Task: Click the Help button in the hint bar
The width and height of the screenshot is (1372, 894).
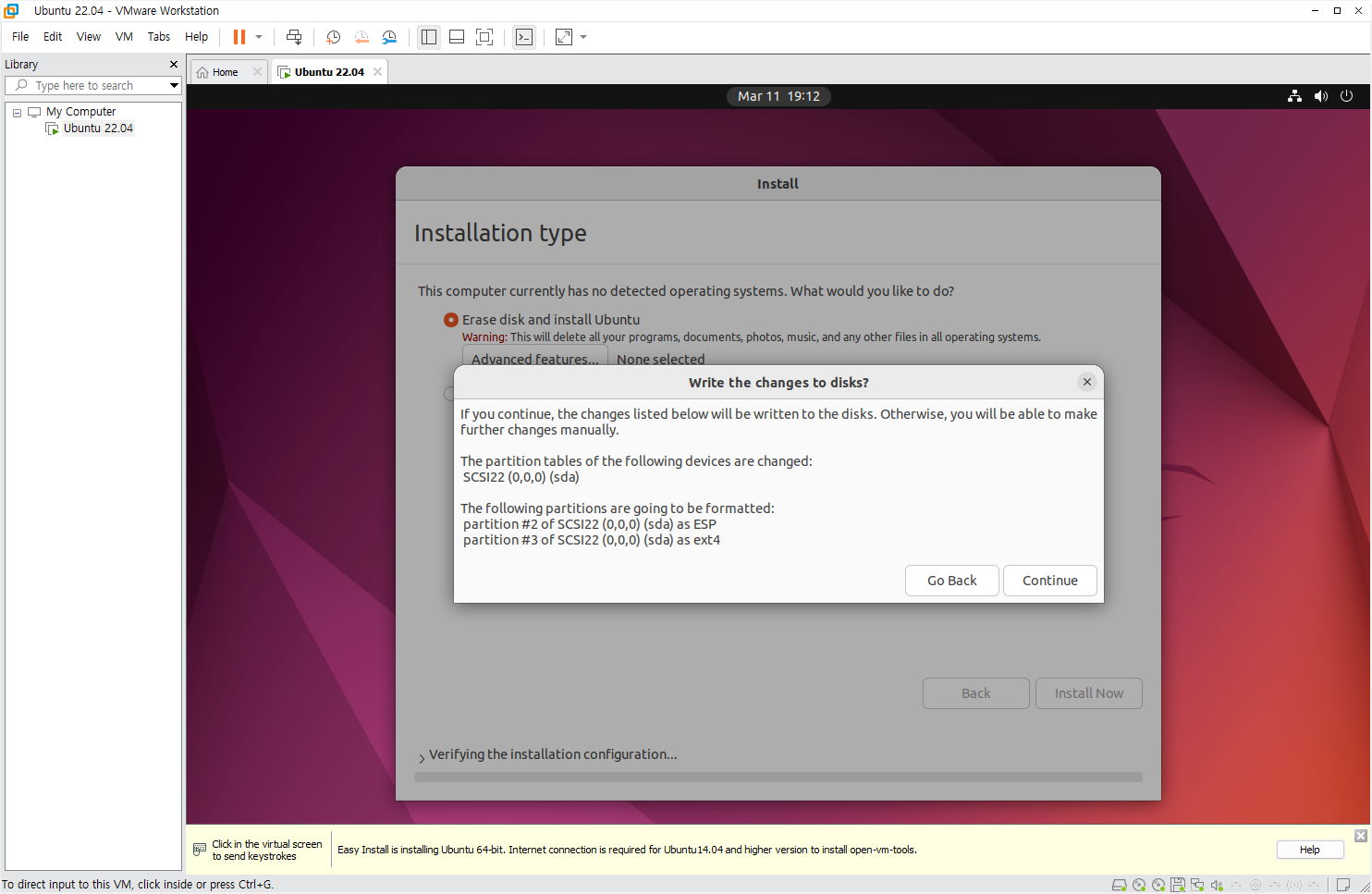Action: point(1309,850)
